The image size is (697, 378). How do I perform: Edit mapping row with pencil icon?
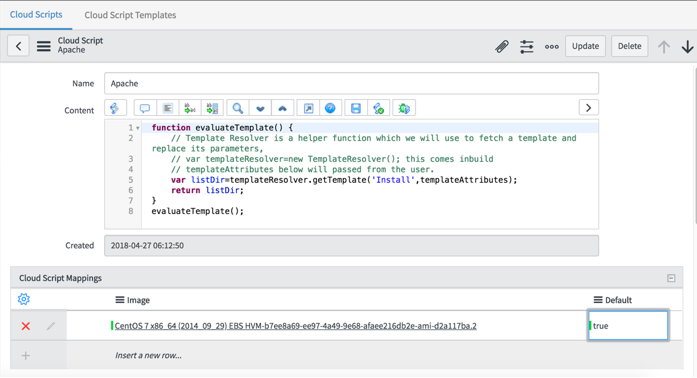(x=51, y=326)
